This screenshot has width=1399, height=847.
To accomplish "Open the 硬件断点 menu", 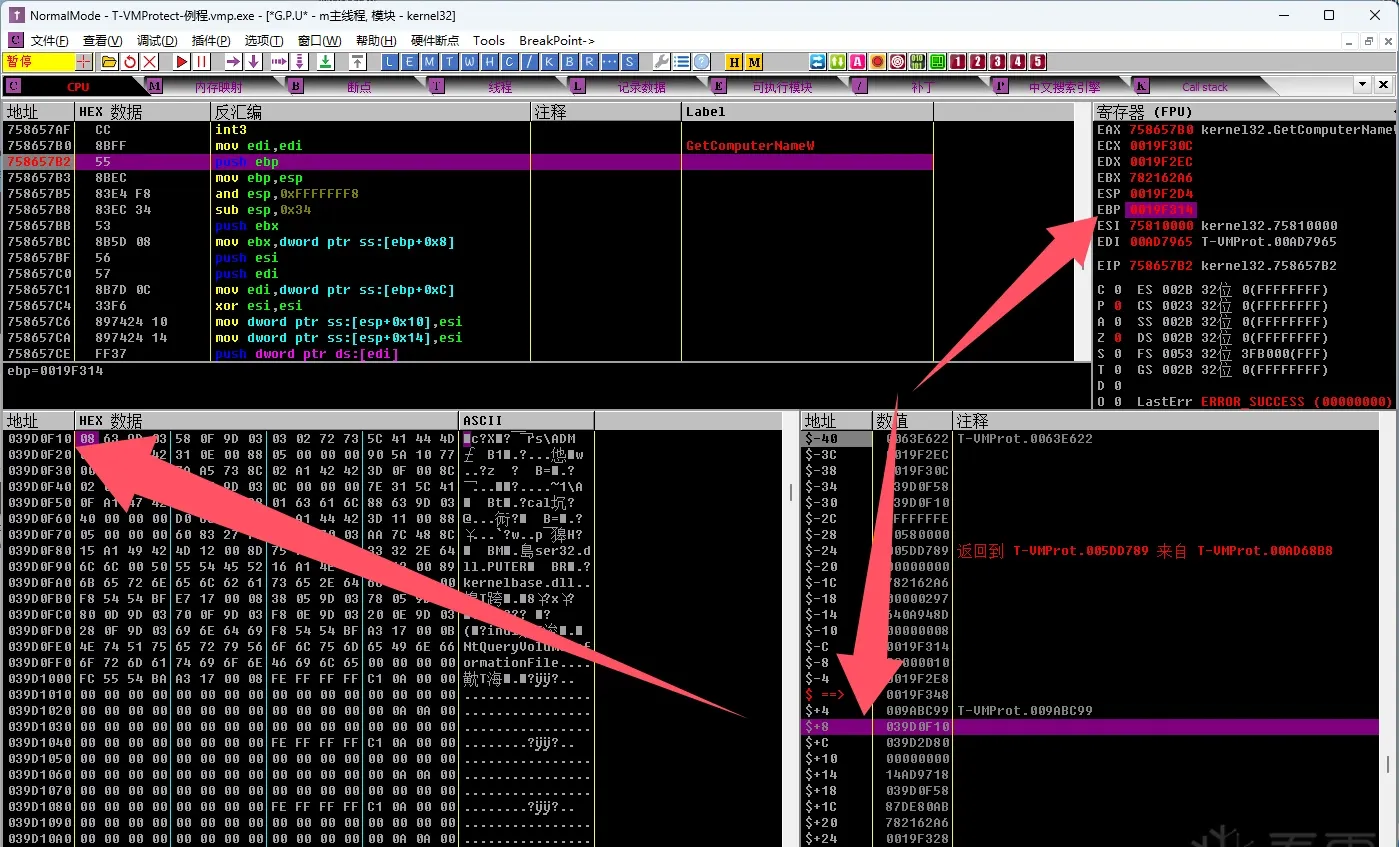I will tap(435, 41).
